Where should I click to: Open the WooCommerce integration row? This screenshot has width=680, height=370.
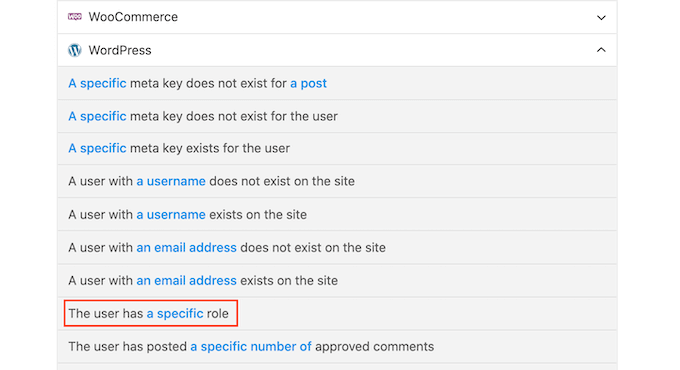coord(337,17)
